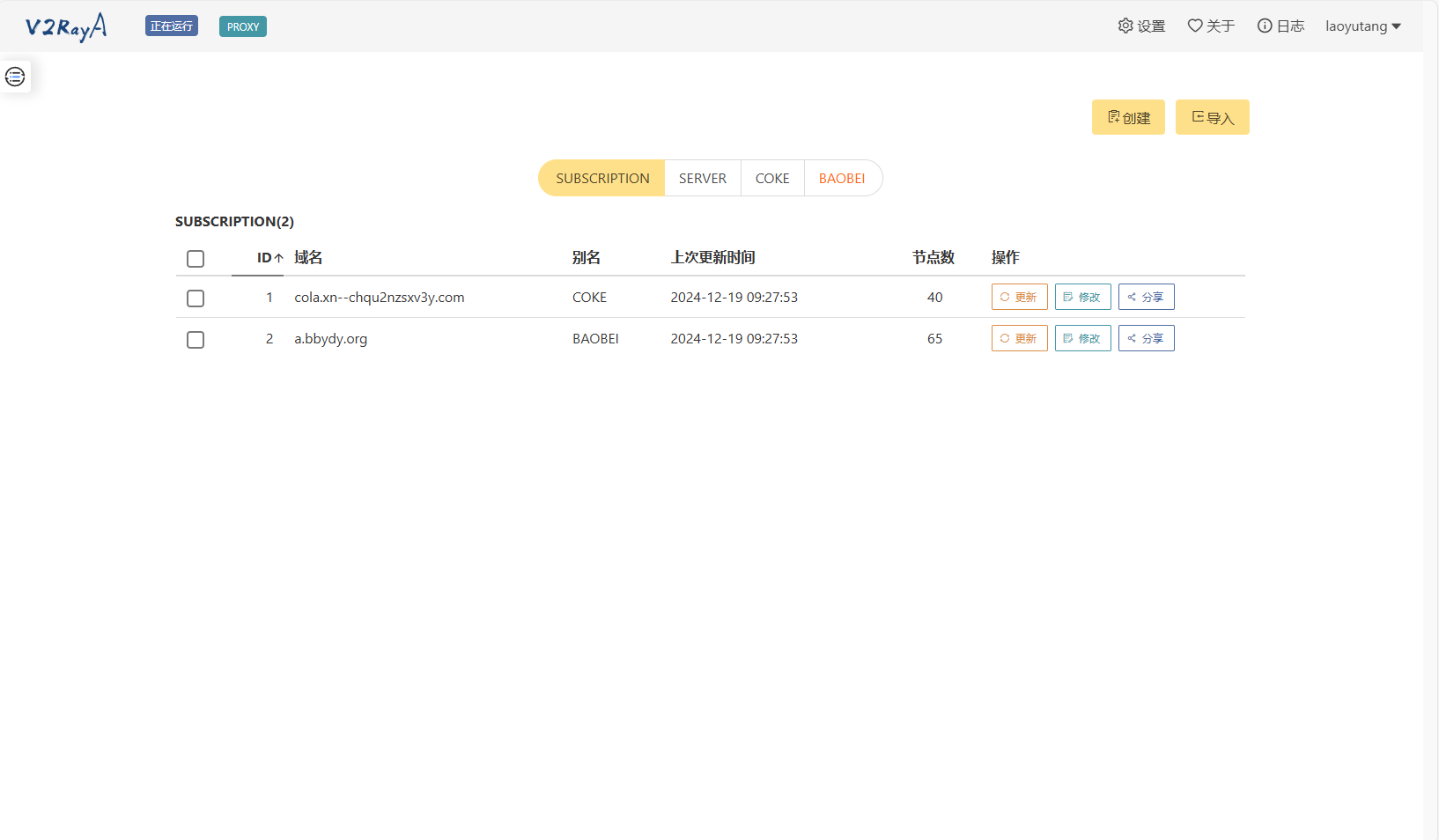Switch to the SERVER tab
The height and width of the screenshot is (840, 1439).
703,178
